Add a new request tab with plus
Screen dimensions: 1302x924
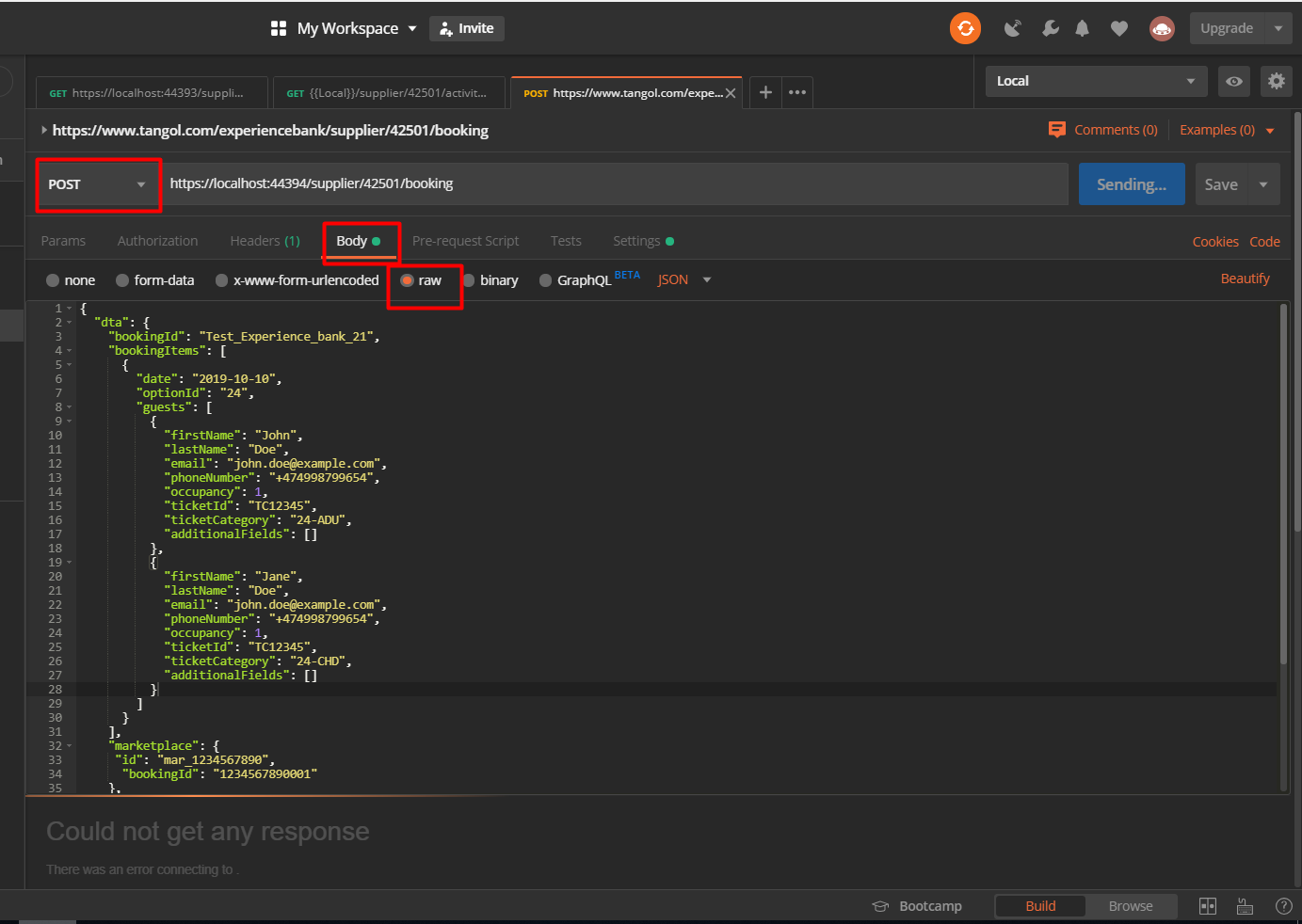(x=765, y=92)
